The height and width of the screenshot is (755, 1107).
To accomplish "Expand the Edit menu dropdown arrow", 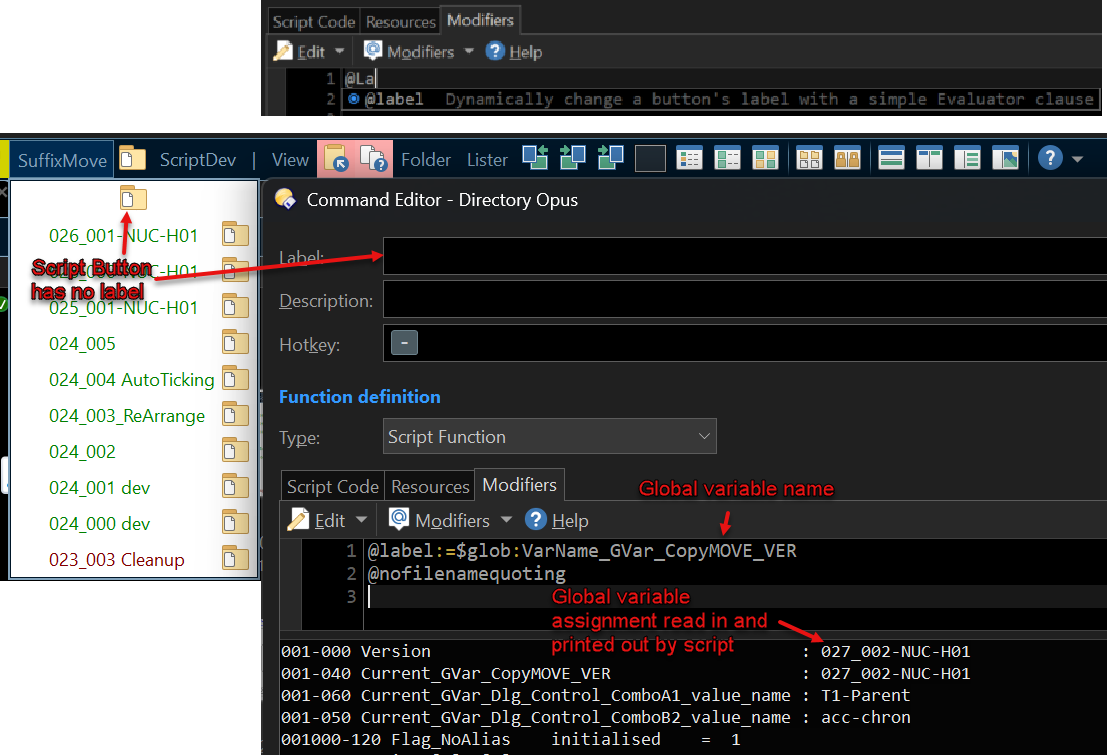I will (361, 521).
